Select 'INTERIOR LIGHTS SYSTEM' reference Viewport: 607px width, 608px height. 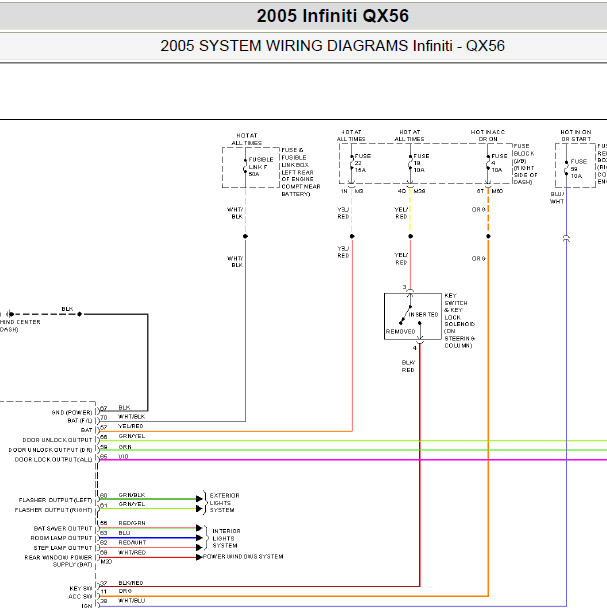(226, 538)
